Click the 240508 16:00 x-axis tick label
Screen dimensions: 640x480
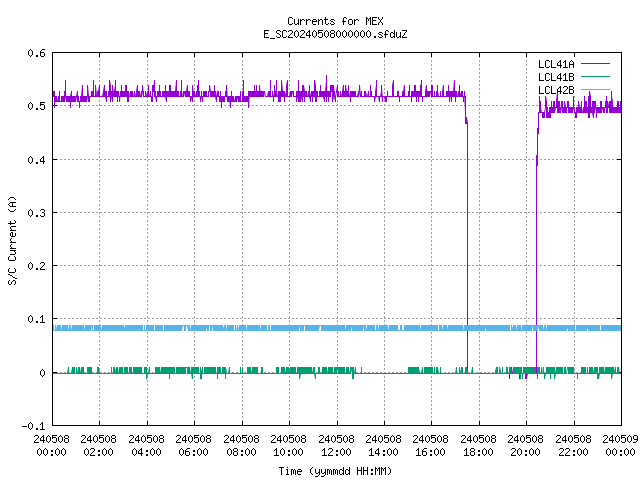point(430,446)
